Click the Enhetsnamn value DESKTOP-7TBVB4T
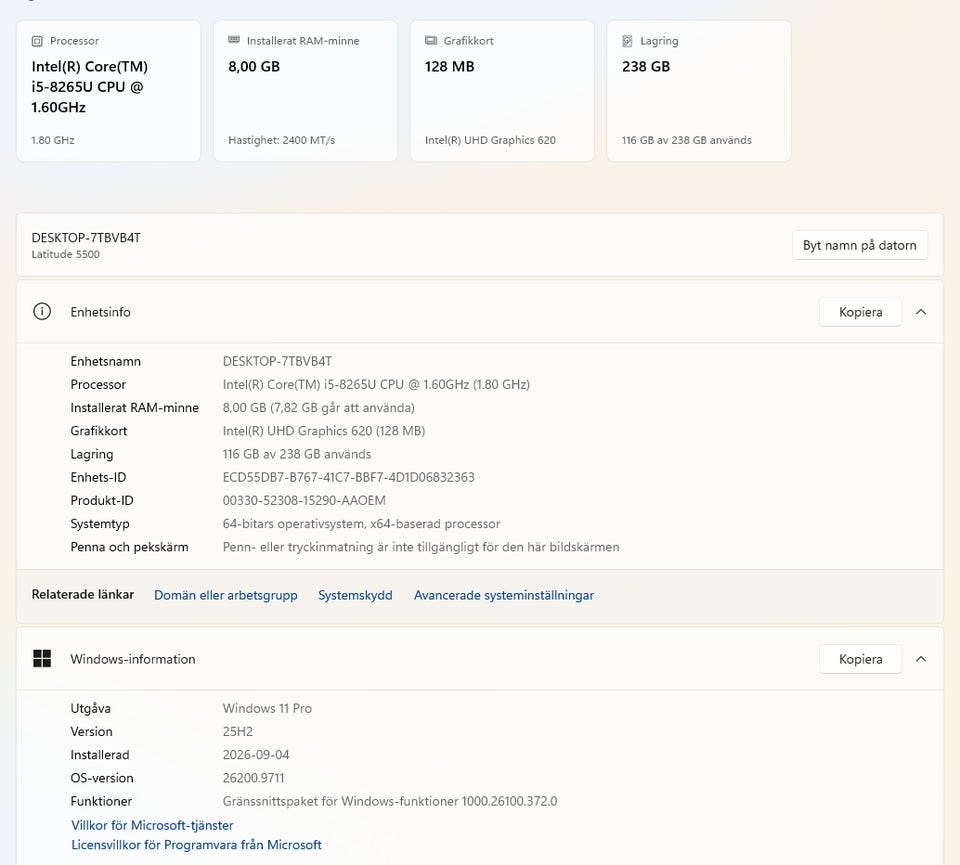960x865 pixels. point(277,361)
